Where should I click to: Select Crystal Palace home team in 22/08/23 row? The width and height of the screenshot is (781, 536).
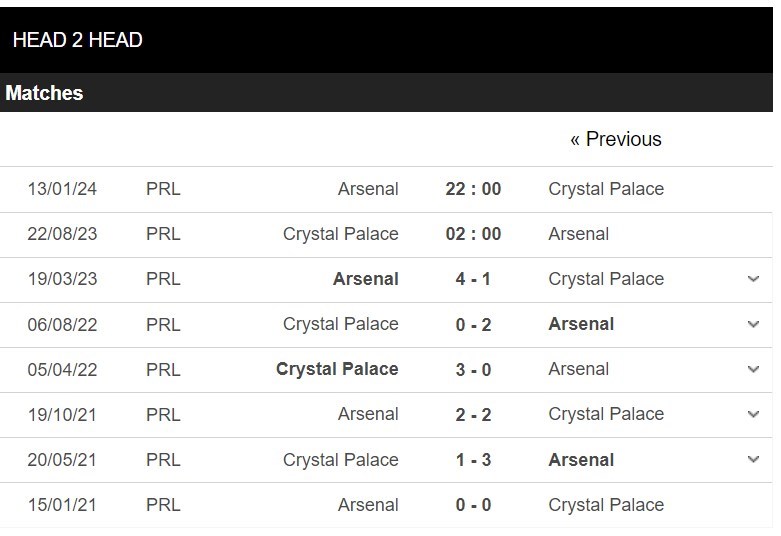341,234
